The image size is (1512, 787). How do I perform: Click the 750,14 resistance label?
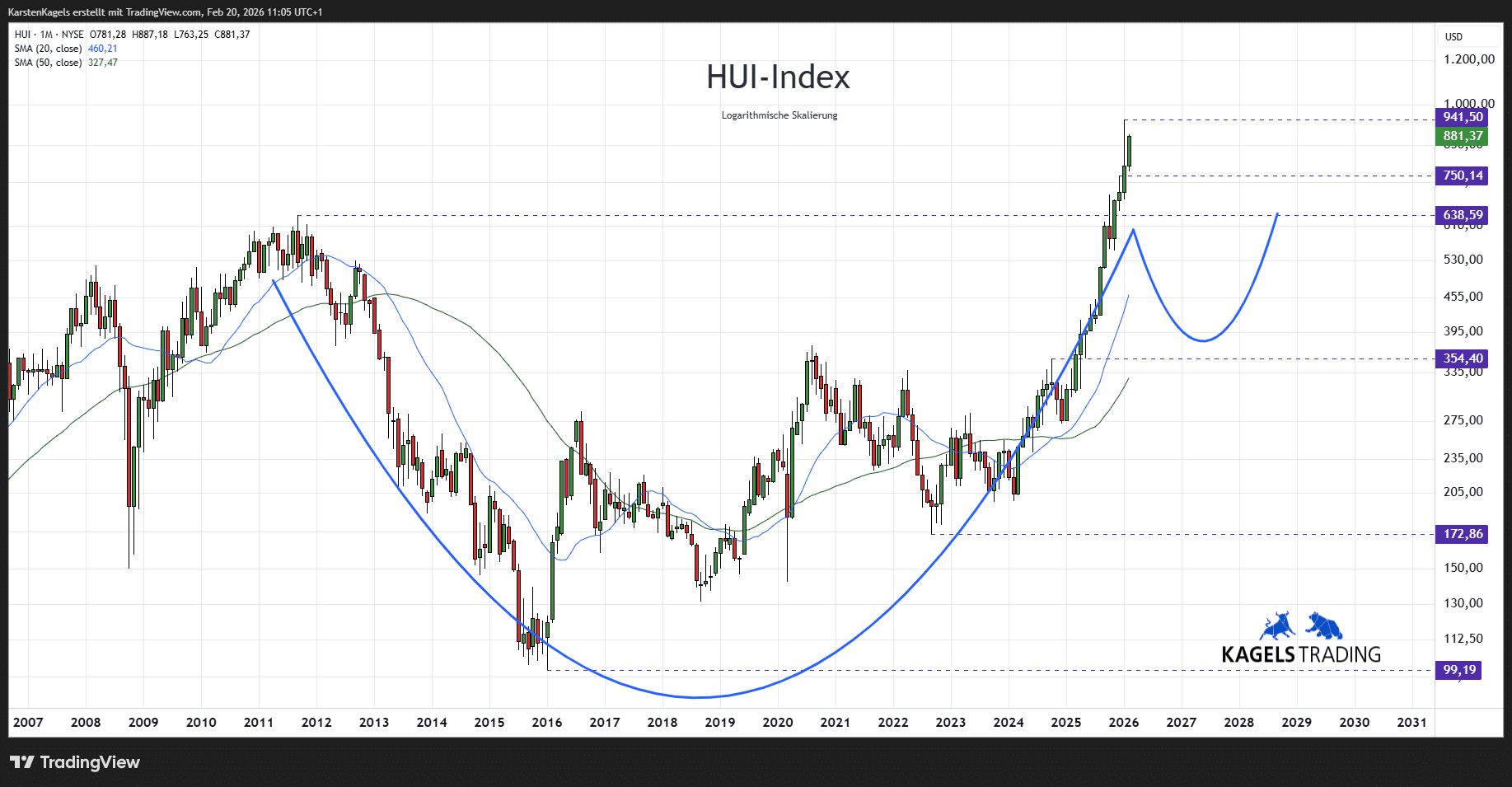tap(1461, 176)
